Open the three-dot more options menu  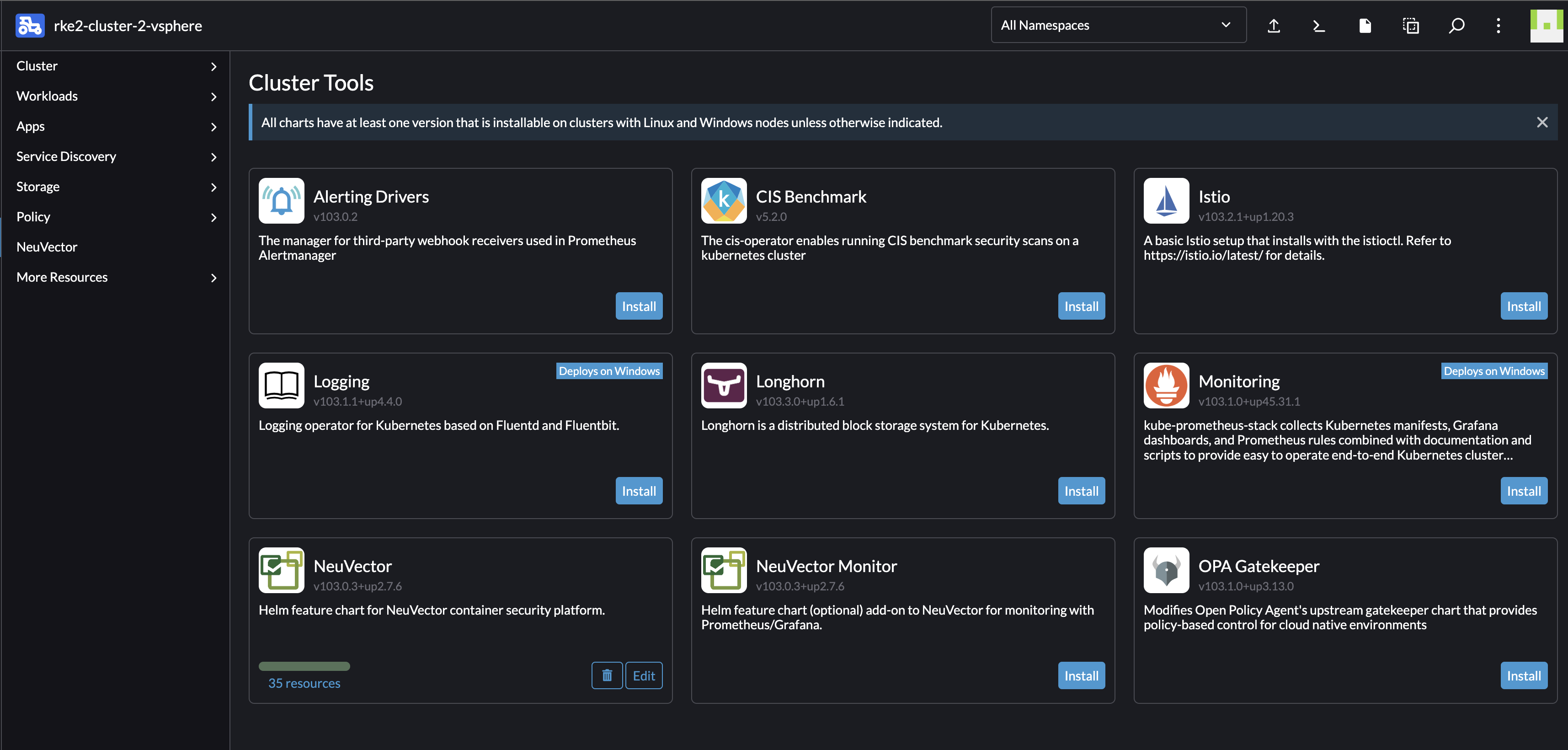pyautogui.click(x=1498, y=26)
